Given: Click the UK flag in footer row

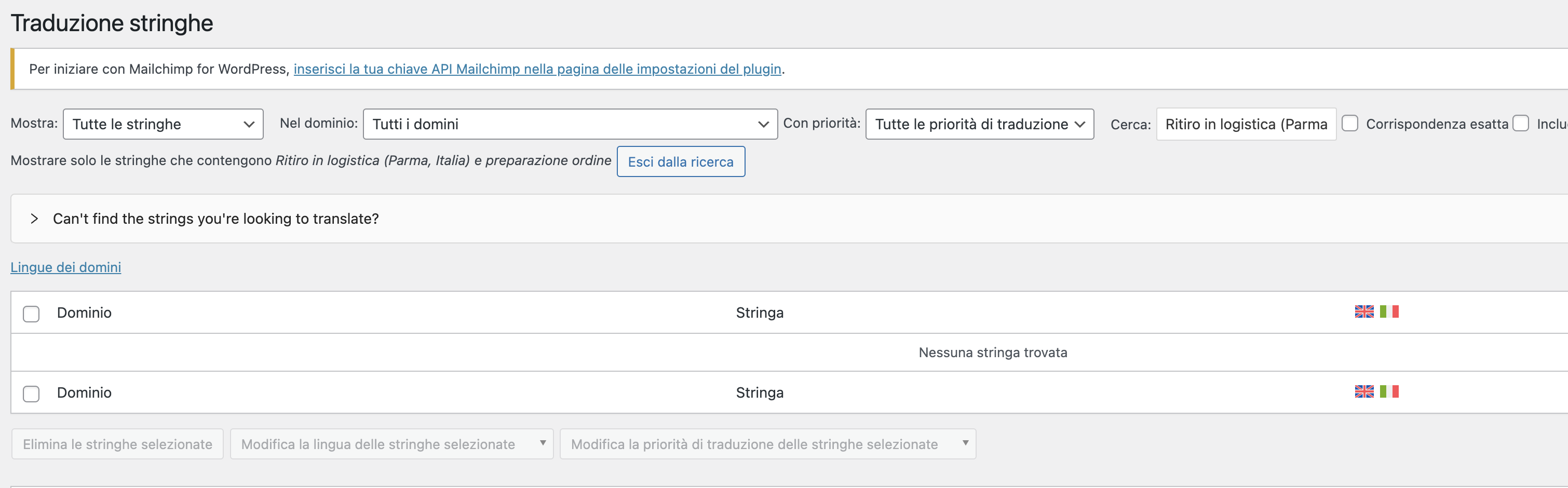Looking at the screenshot, I should (1363, 391).
